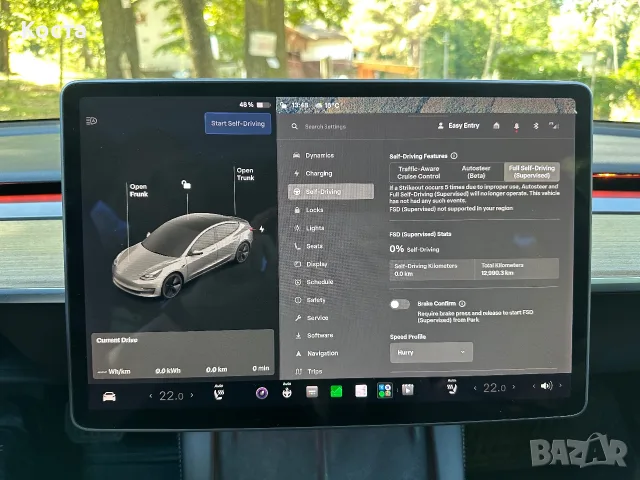Open the all apps launcher icon
Image resolution: width=640 pixels, height=480 pixels.
[384, 390]
